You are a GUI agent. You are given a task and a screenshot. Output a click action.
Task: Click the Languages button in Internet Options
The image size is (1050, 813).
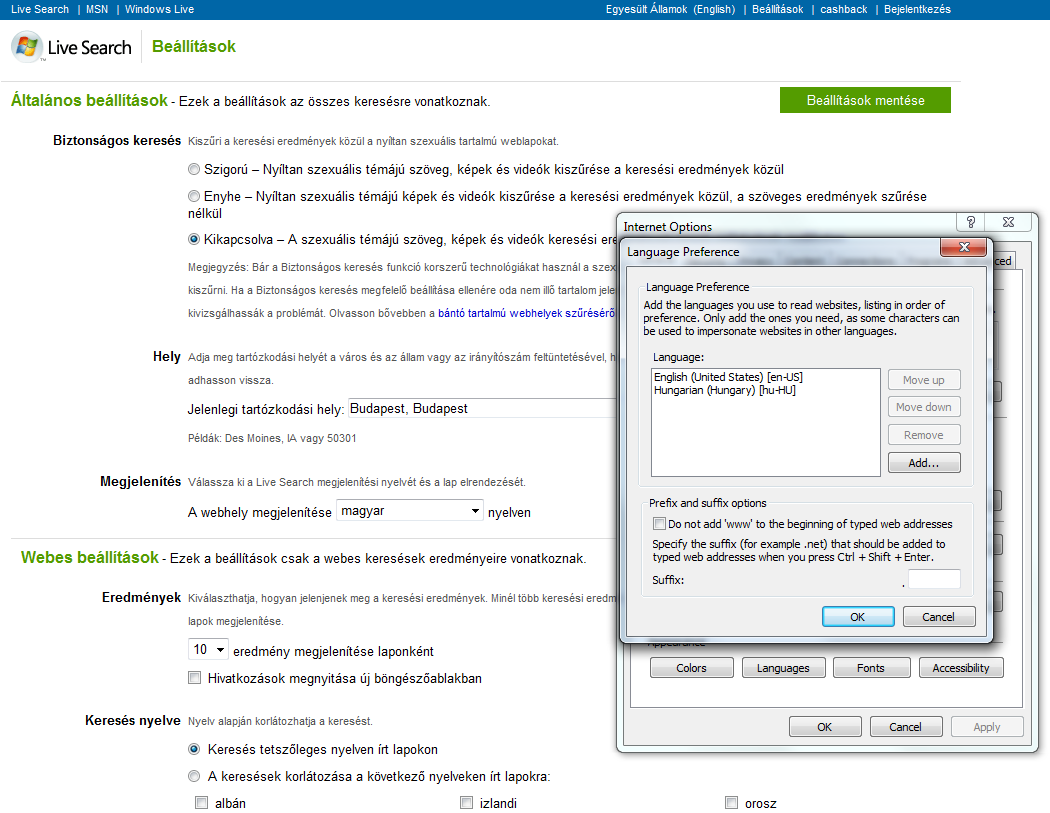click(x=783, y=668)
